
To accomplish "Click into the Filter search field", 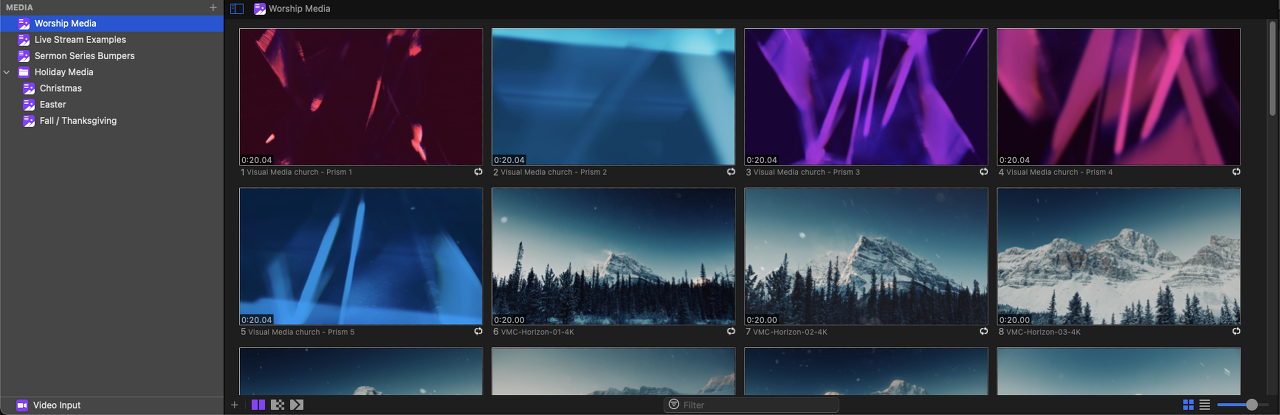I will 752,405.
